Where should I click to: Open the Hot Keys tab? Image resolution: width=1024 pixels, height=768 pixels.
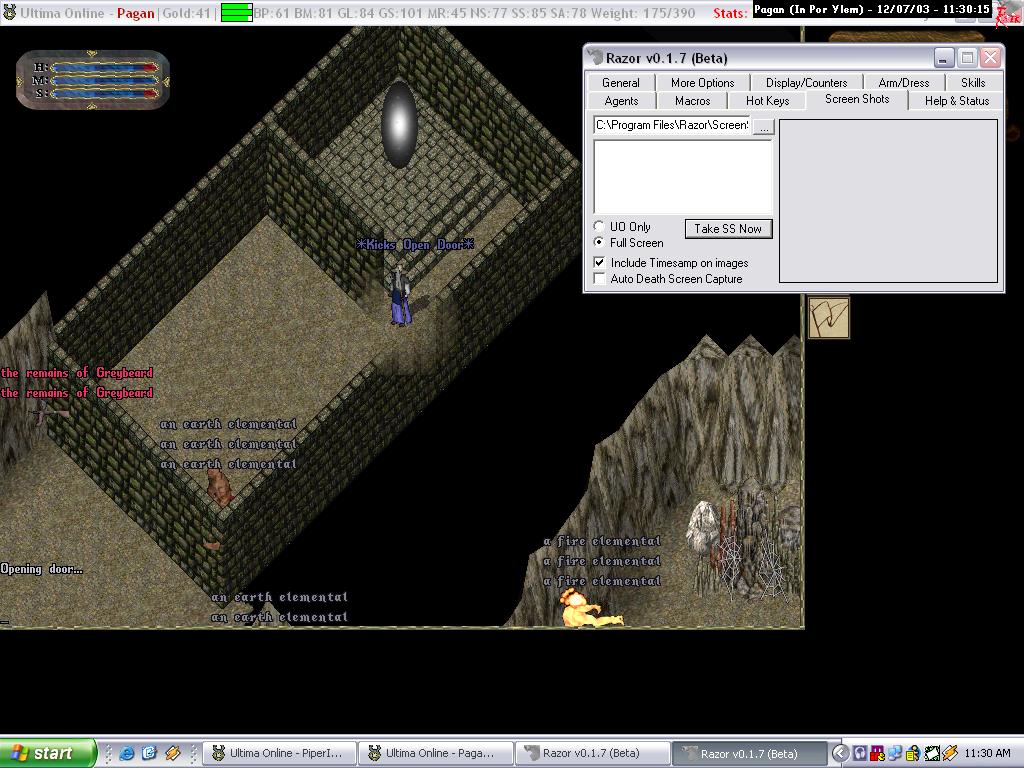pyautogui.click(x=767, y=101)
